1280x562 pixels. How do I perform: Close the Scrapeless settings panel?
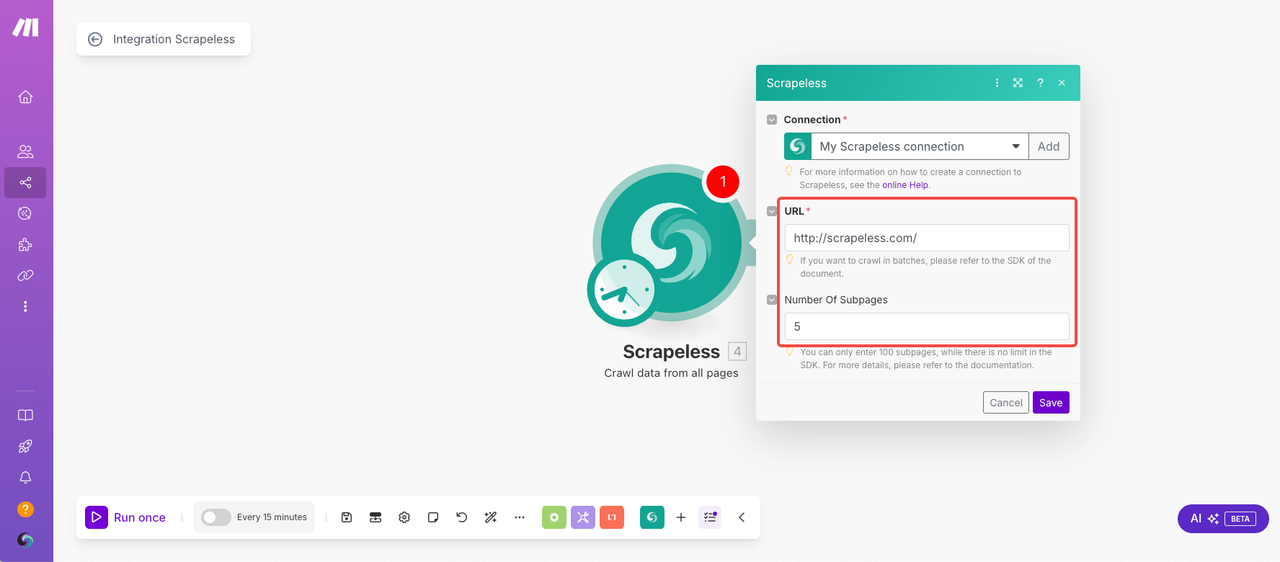coord(1062,83)
